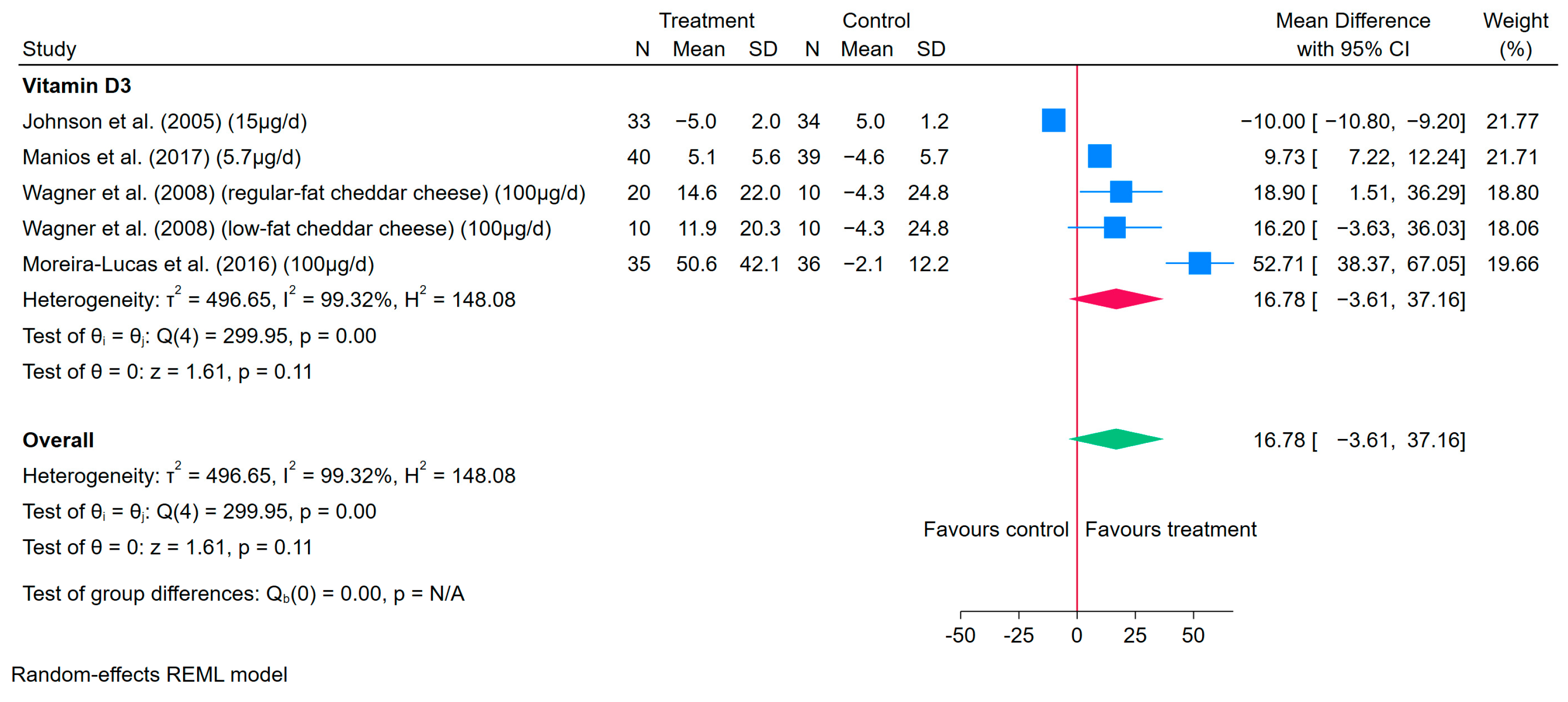Viewport: 1568px width, 702px height.
Task: Click the Favours control label
Action: (996, 529)
